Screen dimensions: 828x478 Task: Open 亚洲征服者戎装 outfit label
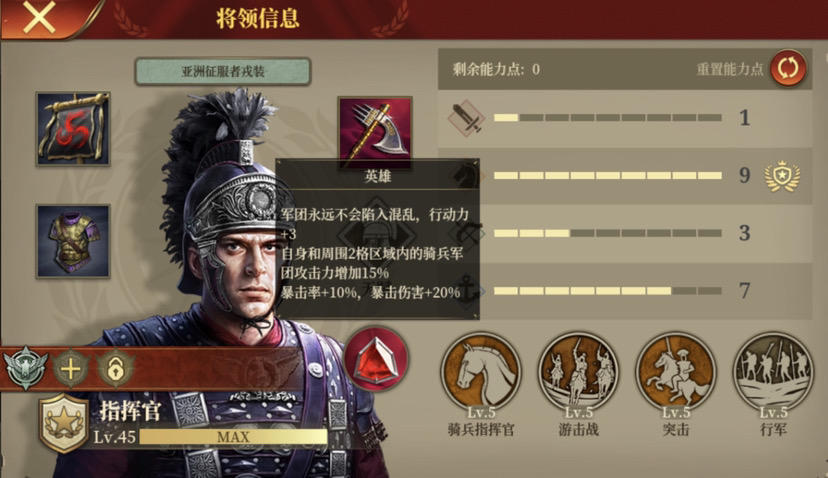coord(223,71)
